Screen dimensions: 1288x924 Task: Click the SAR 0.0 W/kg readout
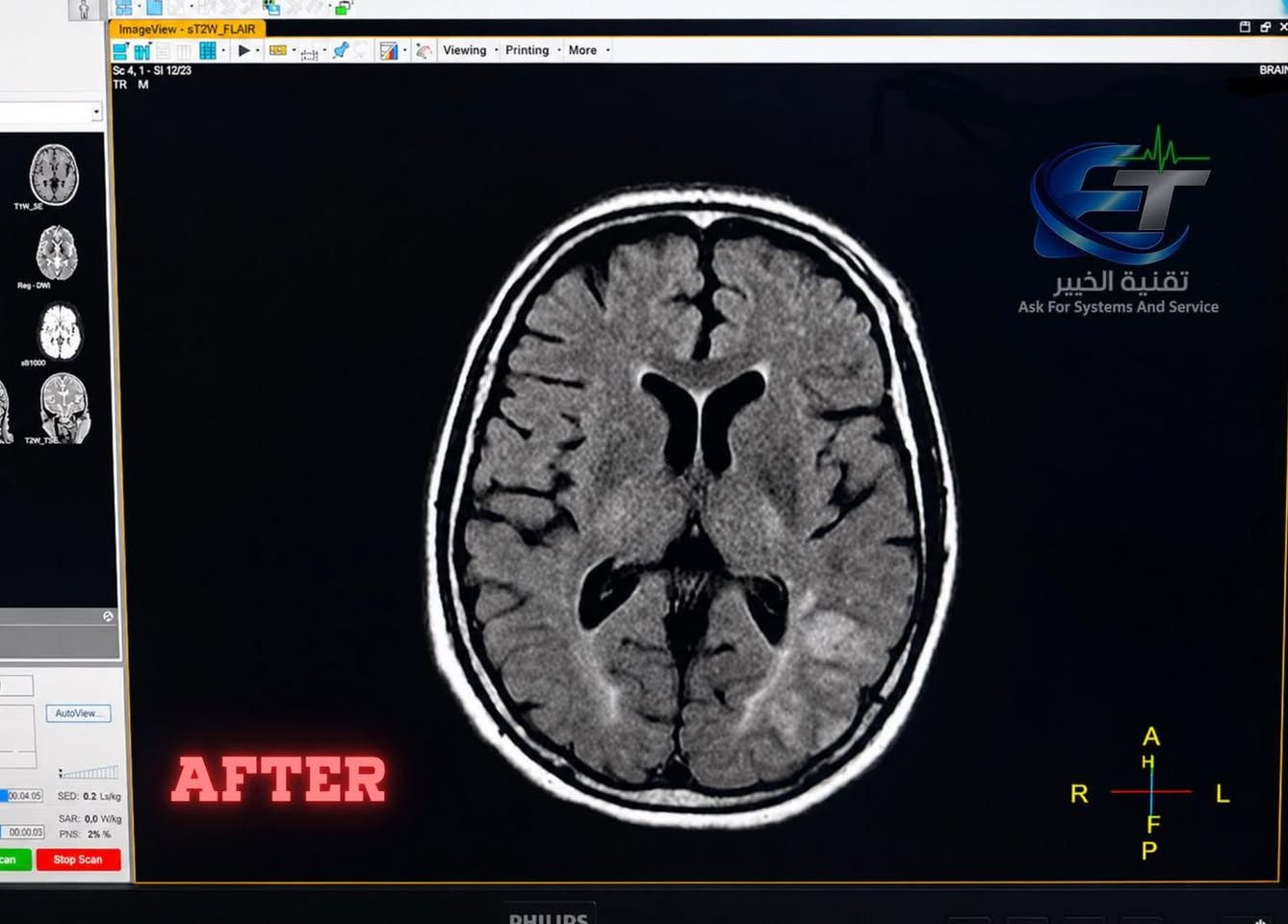click(x=89, y=818)
